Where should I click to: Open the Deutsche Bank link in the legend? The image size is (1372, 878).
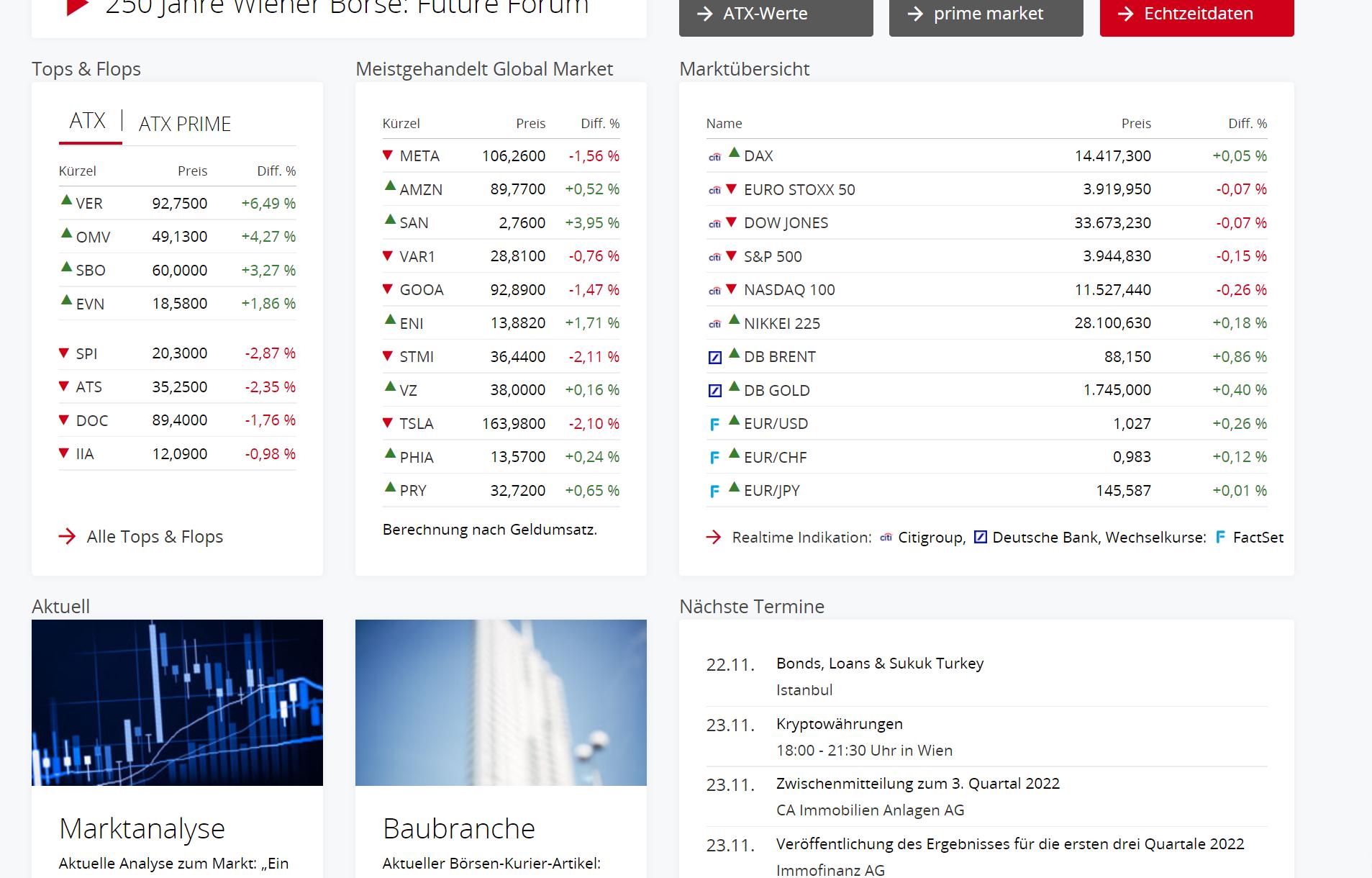pos(1045,538)
